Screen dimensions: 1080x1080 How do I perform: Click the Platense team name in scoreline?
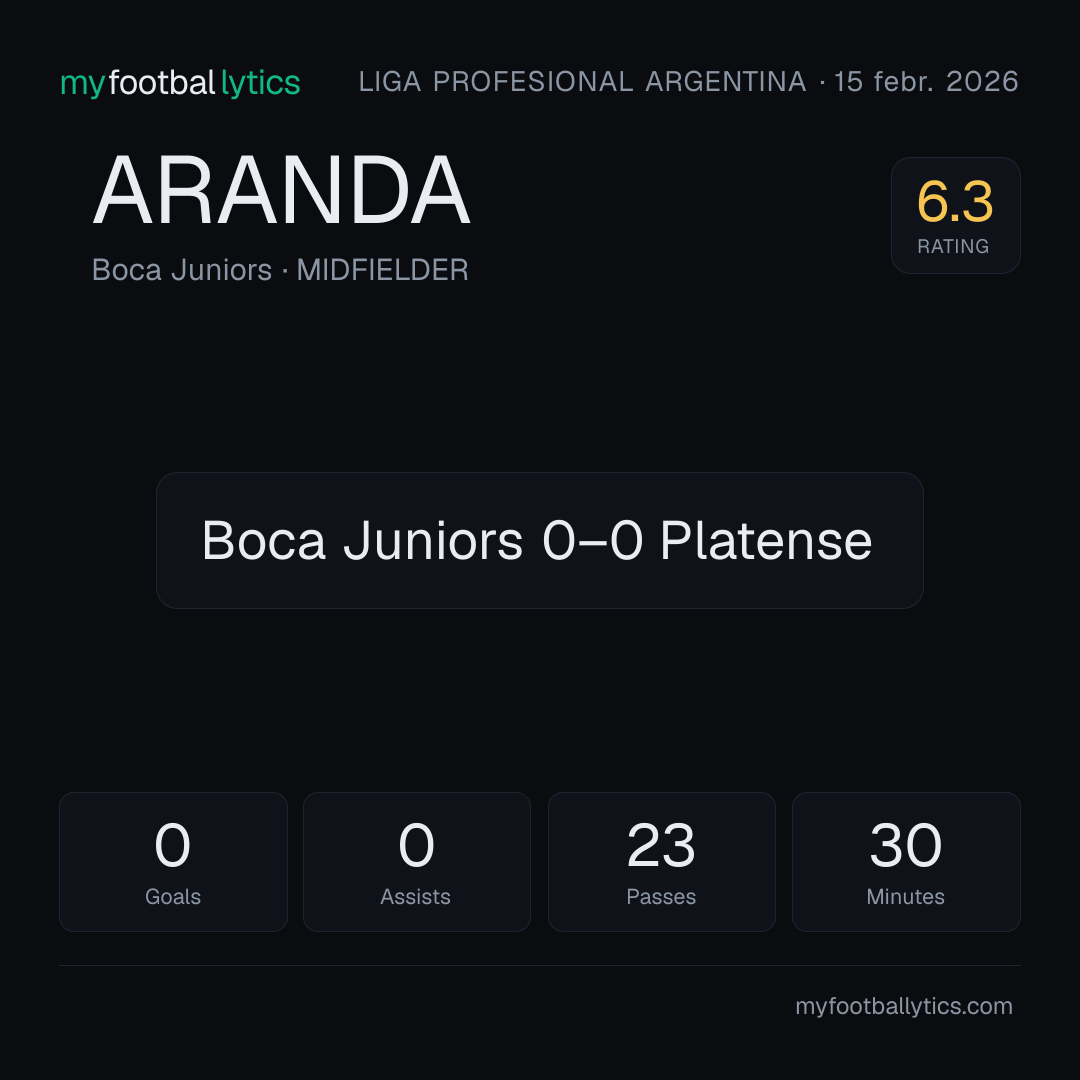[x=766, y=541]
